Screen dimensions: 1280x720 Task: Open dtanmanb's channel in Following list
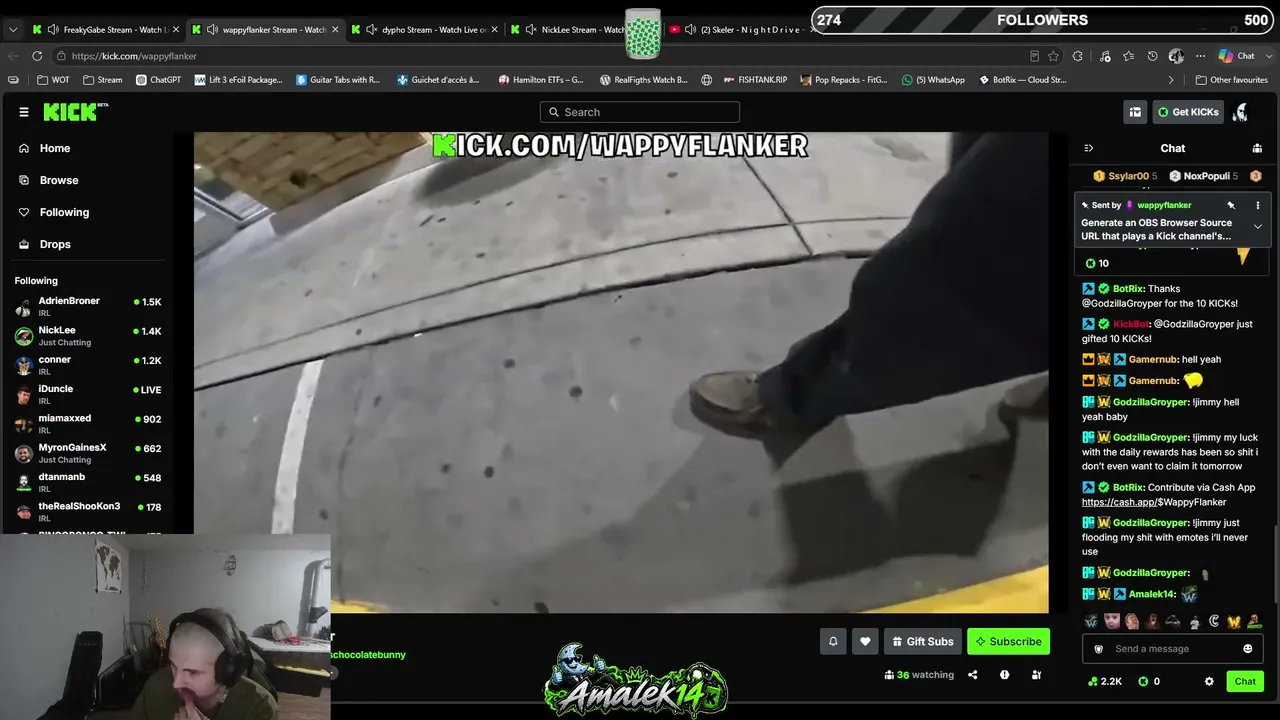88,482
